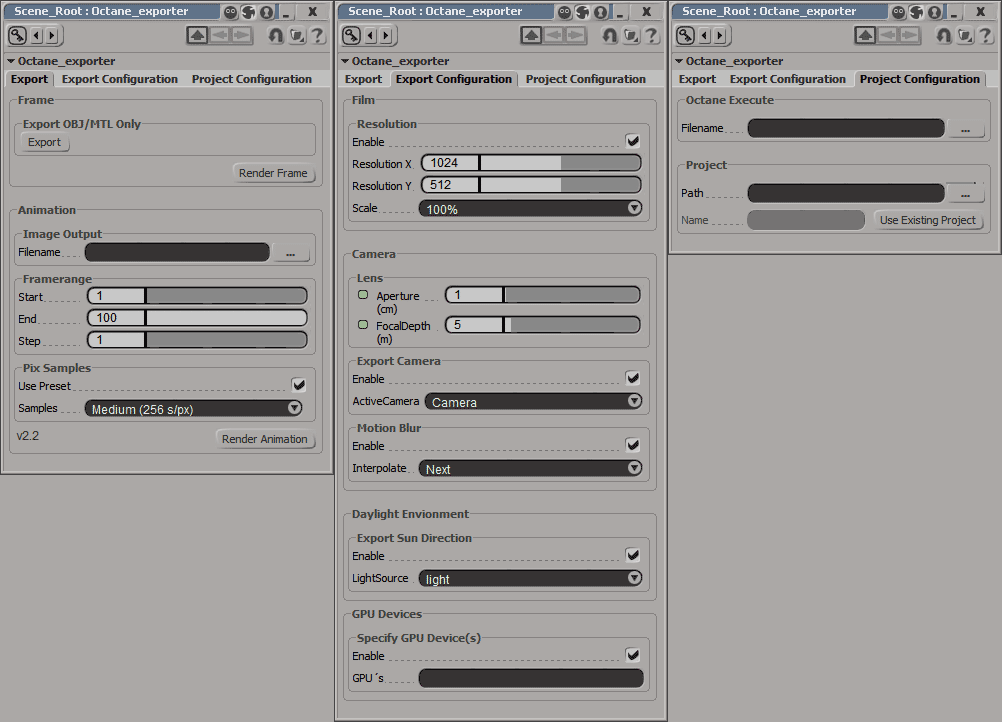
Task: Click the Resolution X slider track
Action: click(560, 163)
